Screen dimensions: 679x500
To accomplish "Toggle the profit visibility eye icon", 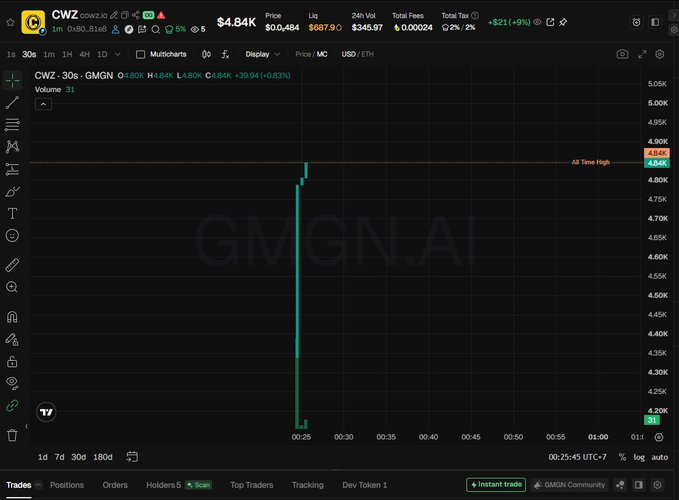I will pos(537,22).
